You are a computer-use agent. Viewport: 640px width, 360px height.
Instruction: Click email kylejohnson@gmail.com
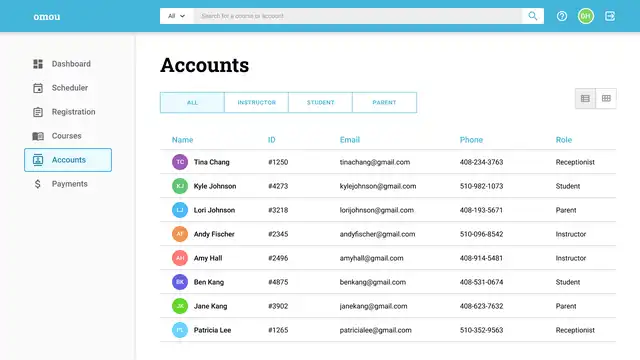click(x=378, y=186)
